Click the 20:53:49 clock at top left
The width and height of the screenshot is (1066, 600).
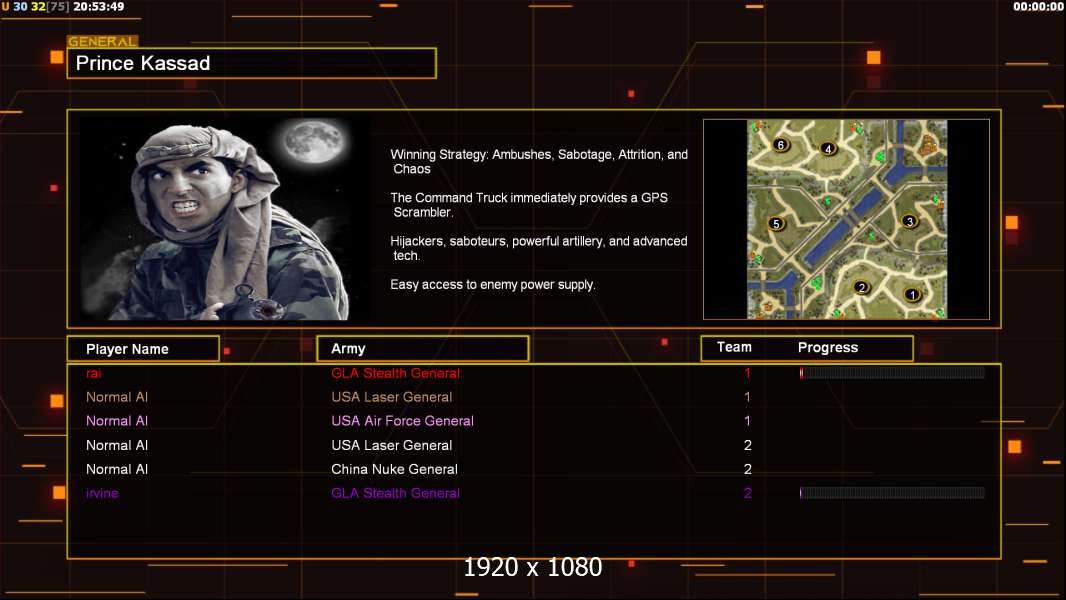pyautogui.click(x=99, y=7)
